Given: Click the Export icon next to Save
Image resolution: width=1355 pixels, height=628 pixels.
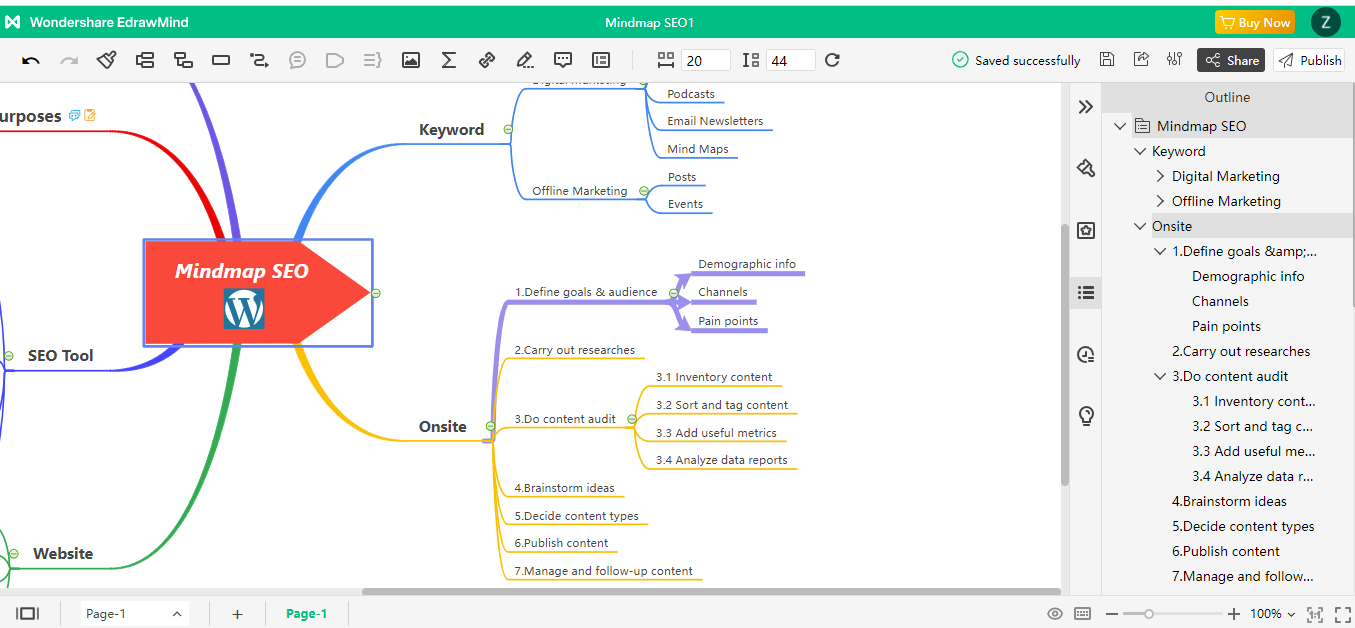Looking at the screenshot, I should click(1140, 60).
